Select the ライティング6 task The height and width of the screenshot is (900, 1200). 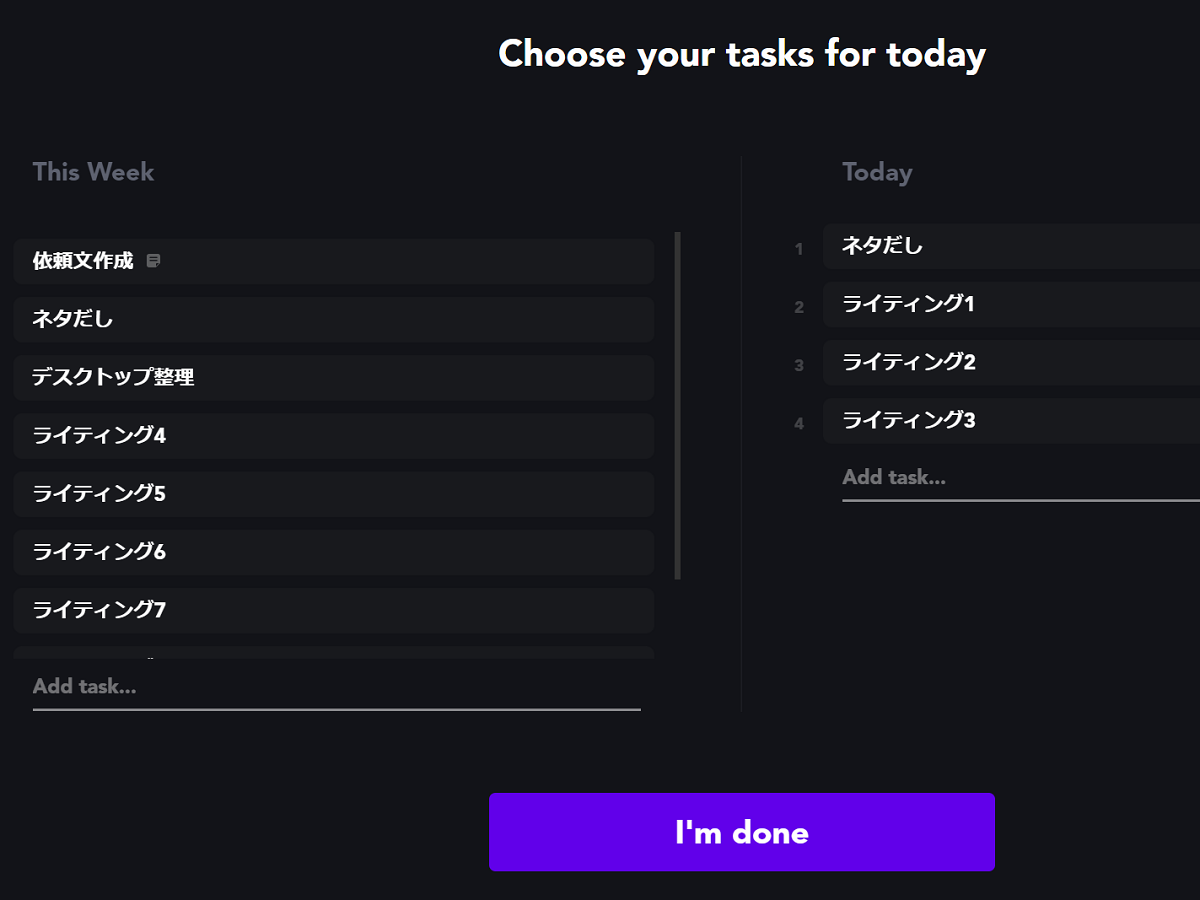click(x=334, y=551)
